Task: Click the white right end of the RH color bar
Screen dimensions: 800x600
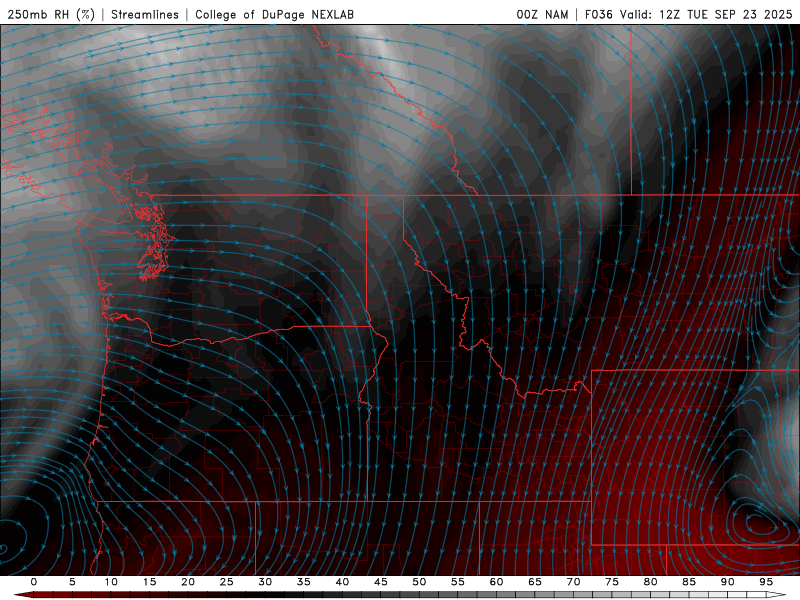Action: point(777,595)
